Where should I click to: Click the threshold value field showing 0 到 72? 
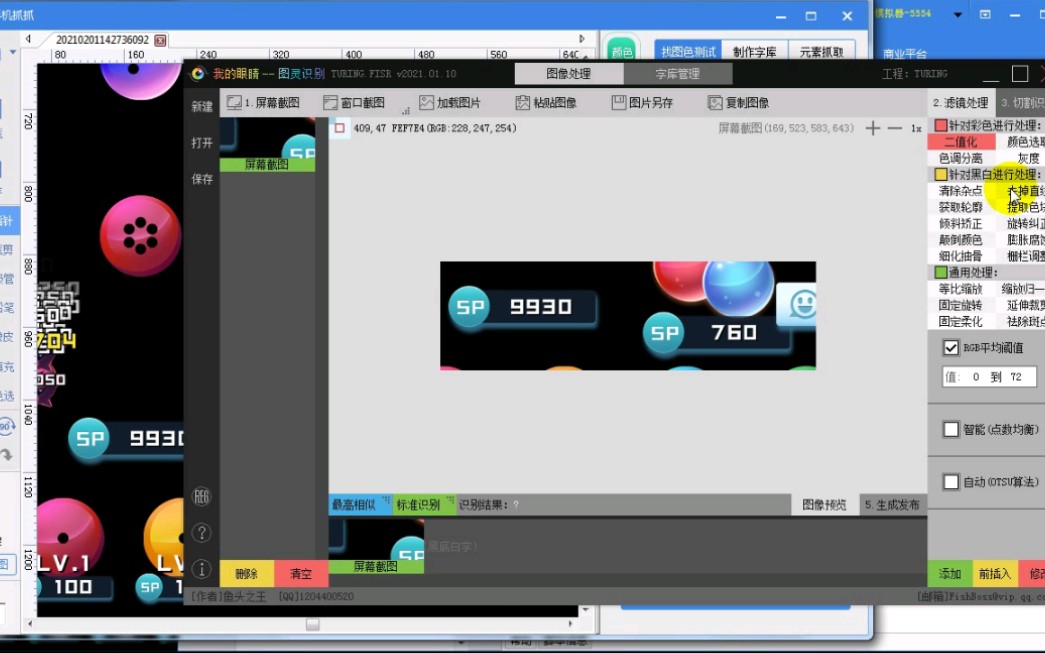coord(990,377)
